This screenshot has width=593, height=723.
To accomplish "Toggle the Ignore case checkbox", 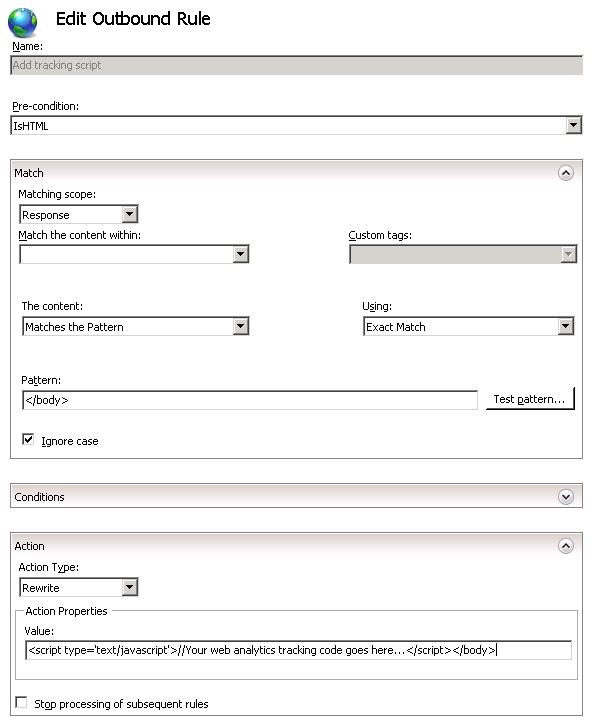I will pyautogui.click(x=28, y=439).
